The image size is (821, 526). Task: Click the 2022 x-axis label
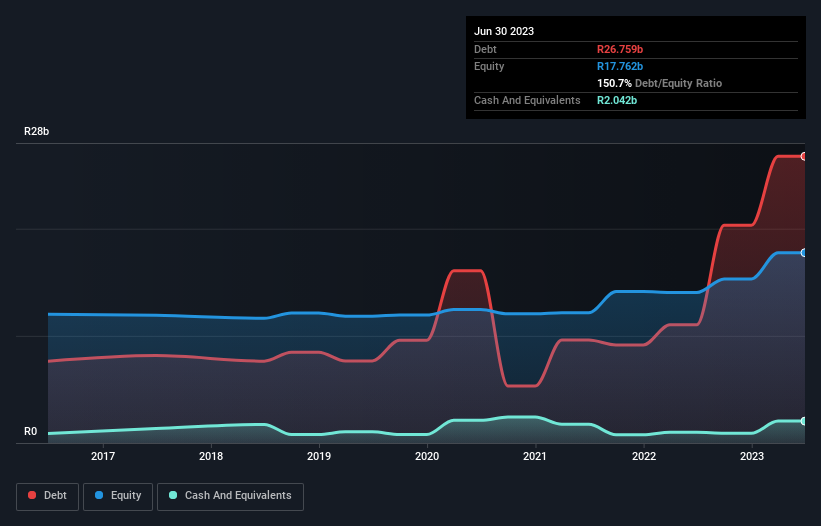click(x=644, y=456)
